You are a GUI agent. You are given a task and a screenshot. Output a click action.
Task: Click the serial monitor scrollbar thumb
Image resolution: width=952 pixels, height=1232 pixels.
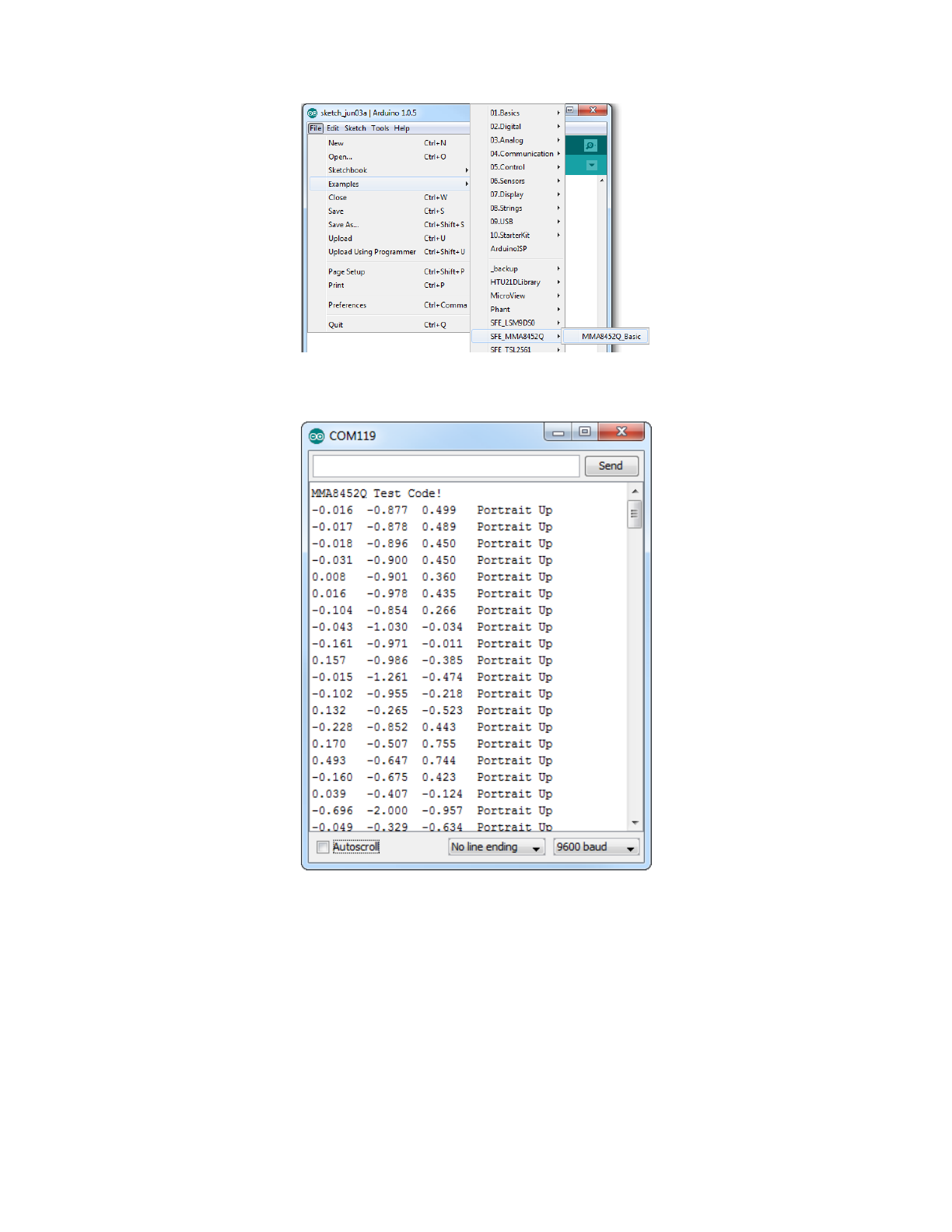tap(635, 514)
